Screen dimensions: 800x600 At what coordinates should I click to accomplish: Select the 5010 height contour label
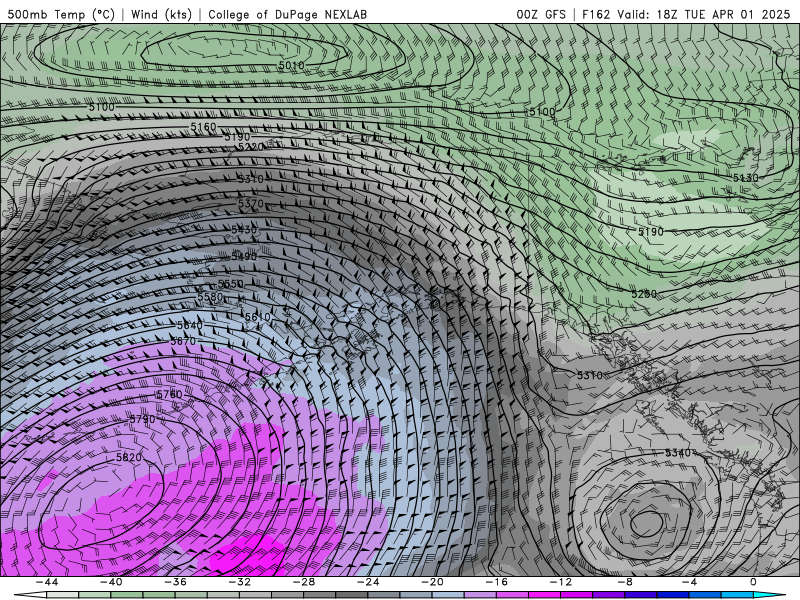click(x=291, y=65)
